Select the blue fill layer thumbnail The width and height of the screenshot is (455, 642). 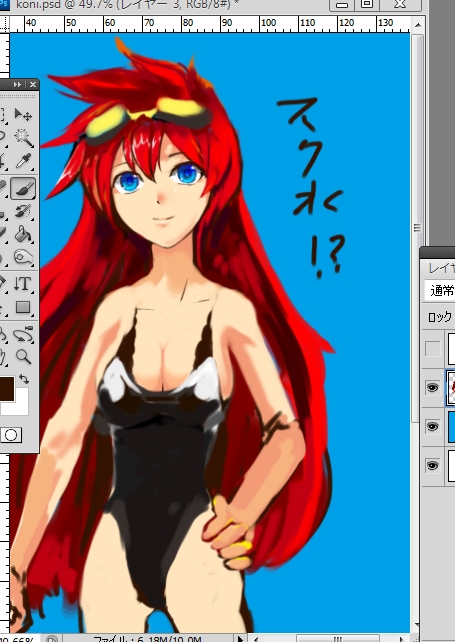(451, 427)
